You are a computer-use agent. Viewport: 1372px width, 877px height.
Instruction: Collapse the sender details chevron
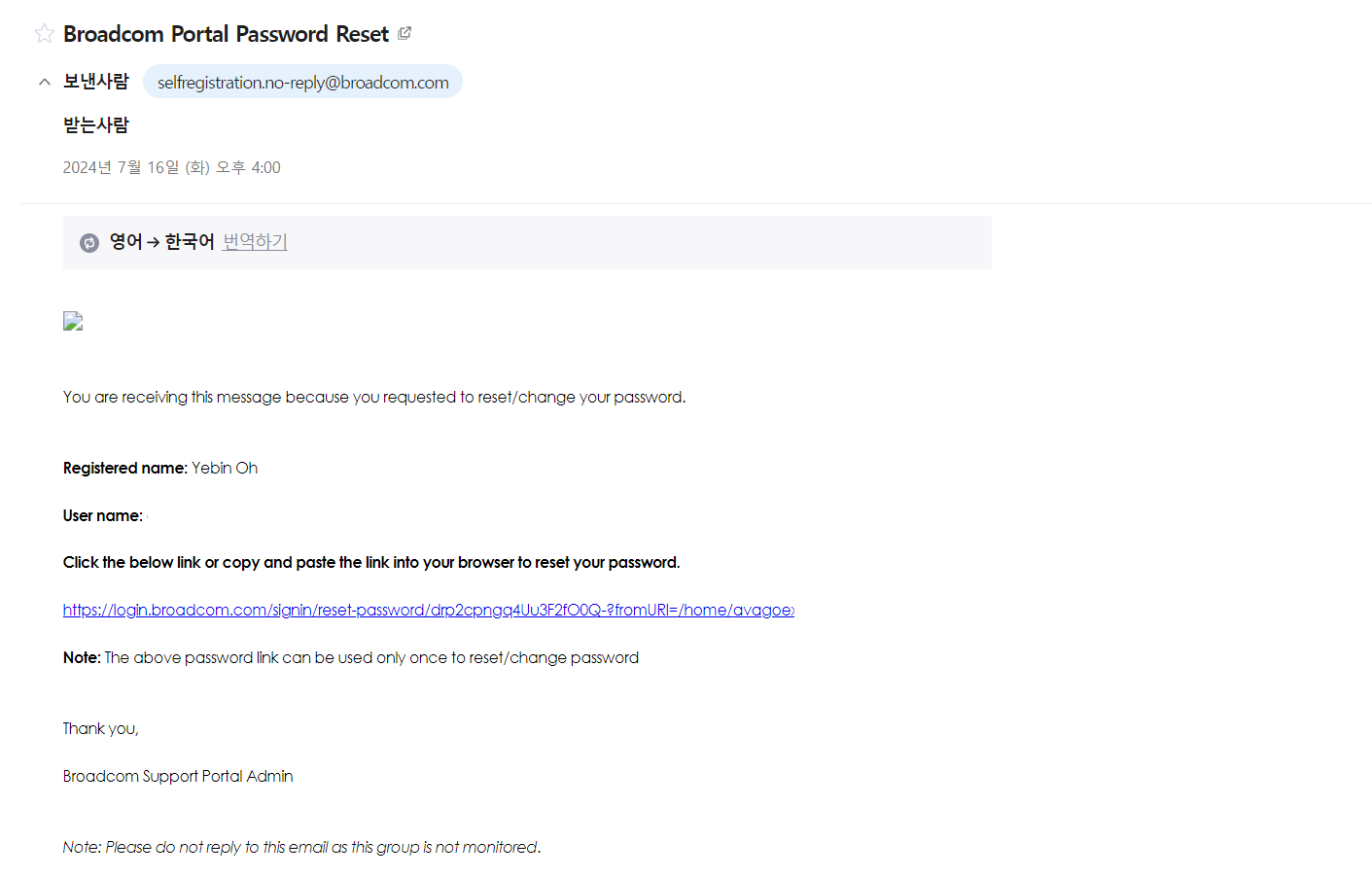pyautogui.click(x=45, y=82)
